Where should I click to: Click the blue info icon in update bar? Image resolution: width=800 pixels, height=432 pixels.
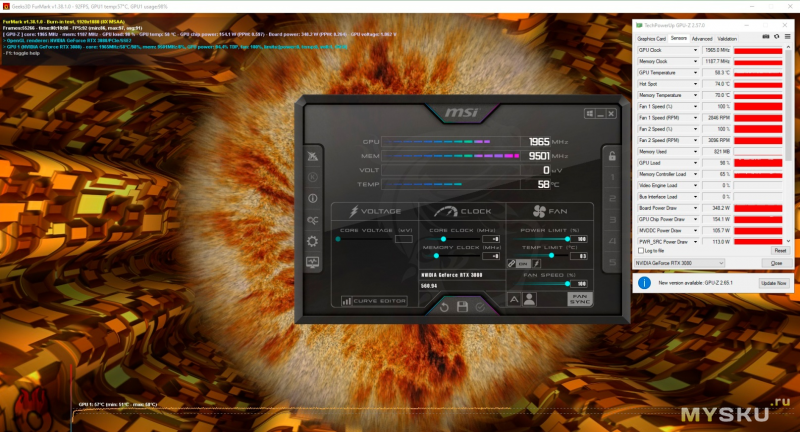[644, 283]
